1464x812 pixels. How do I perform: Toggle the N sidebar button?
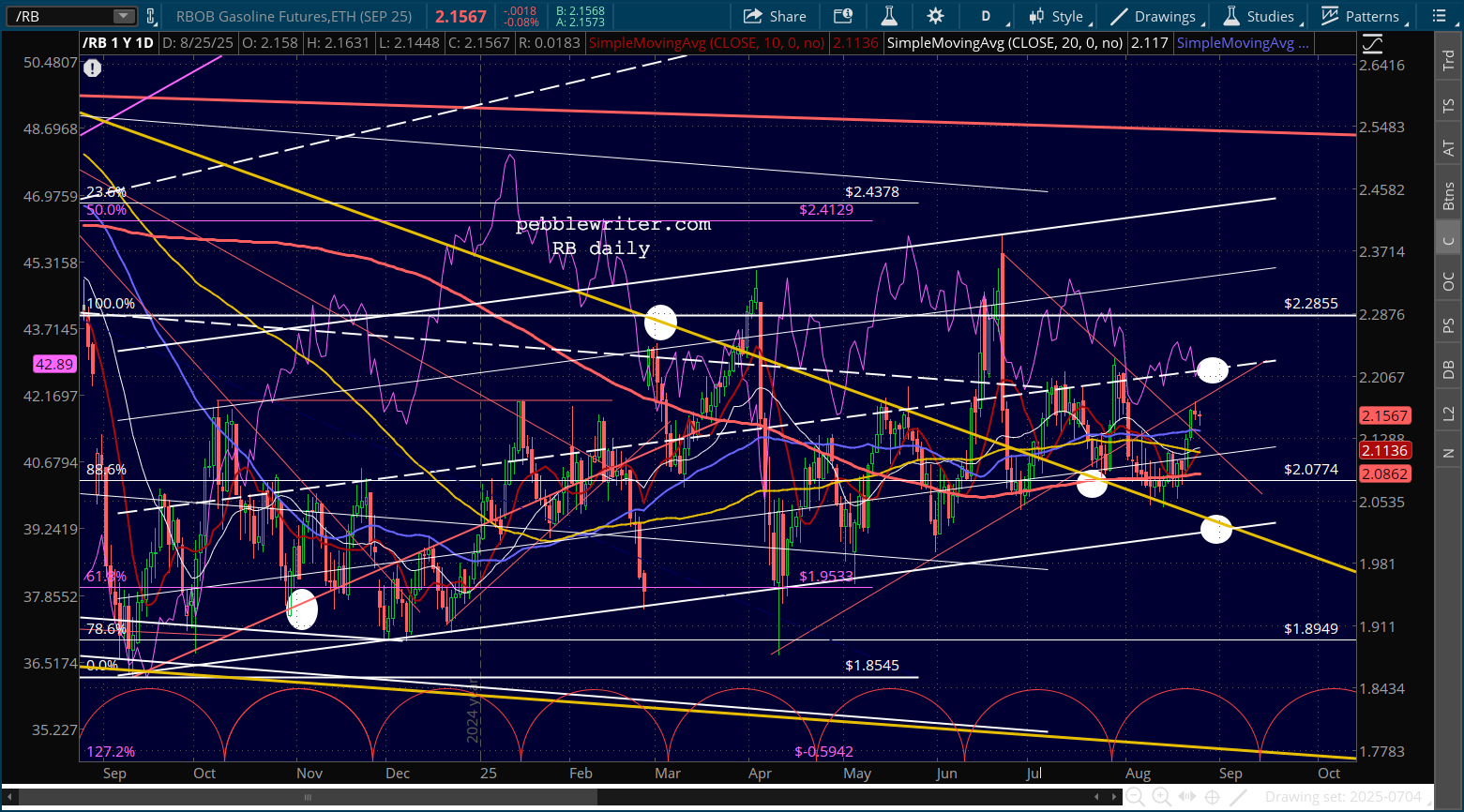1449,454
